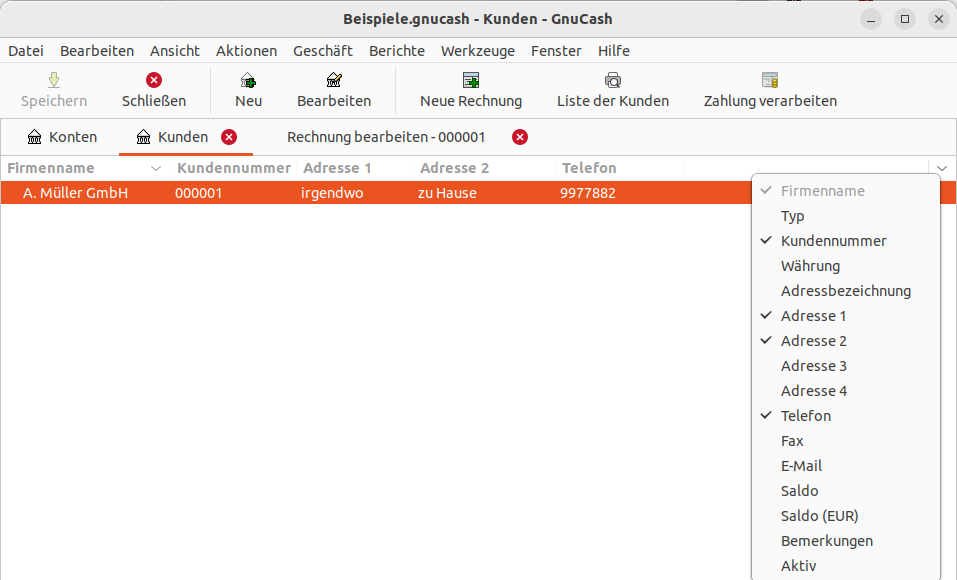The width and height of the screenshot is (957, 580).
Task: Open the Berichte menu
Action: (x=396, y=51)
